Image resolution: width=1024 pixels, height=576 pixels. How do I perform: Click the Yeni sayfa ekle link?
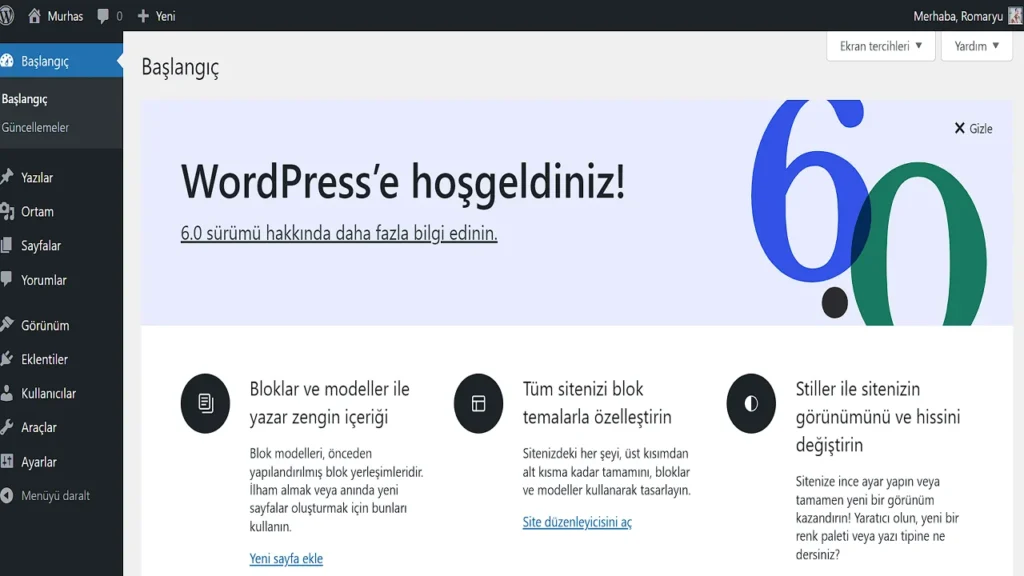pos(286,559)
